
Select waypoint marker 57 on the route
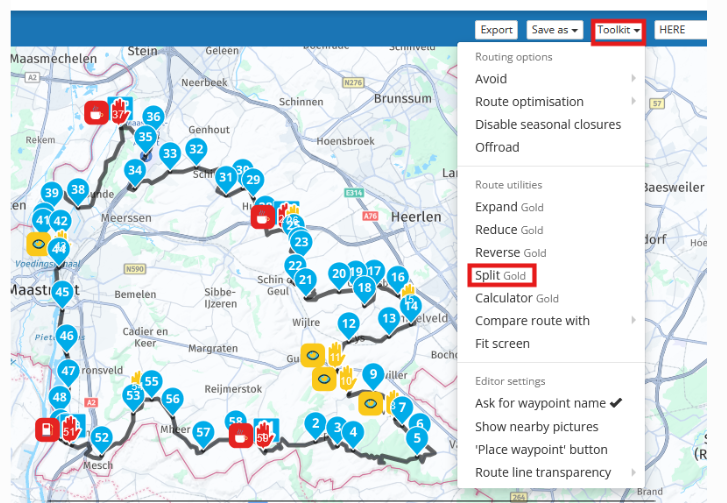click(204, 432)
